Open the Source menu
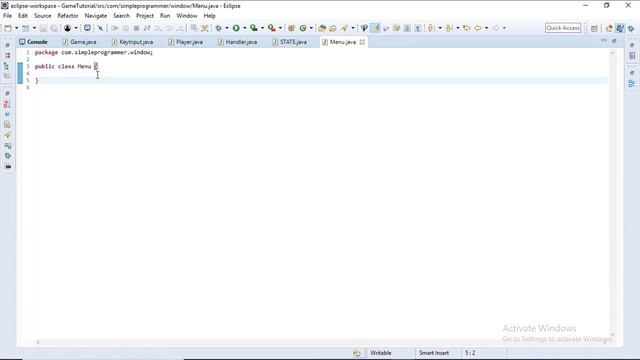The image size is (640, 360). (x=42, y=16)
